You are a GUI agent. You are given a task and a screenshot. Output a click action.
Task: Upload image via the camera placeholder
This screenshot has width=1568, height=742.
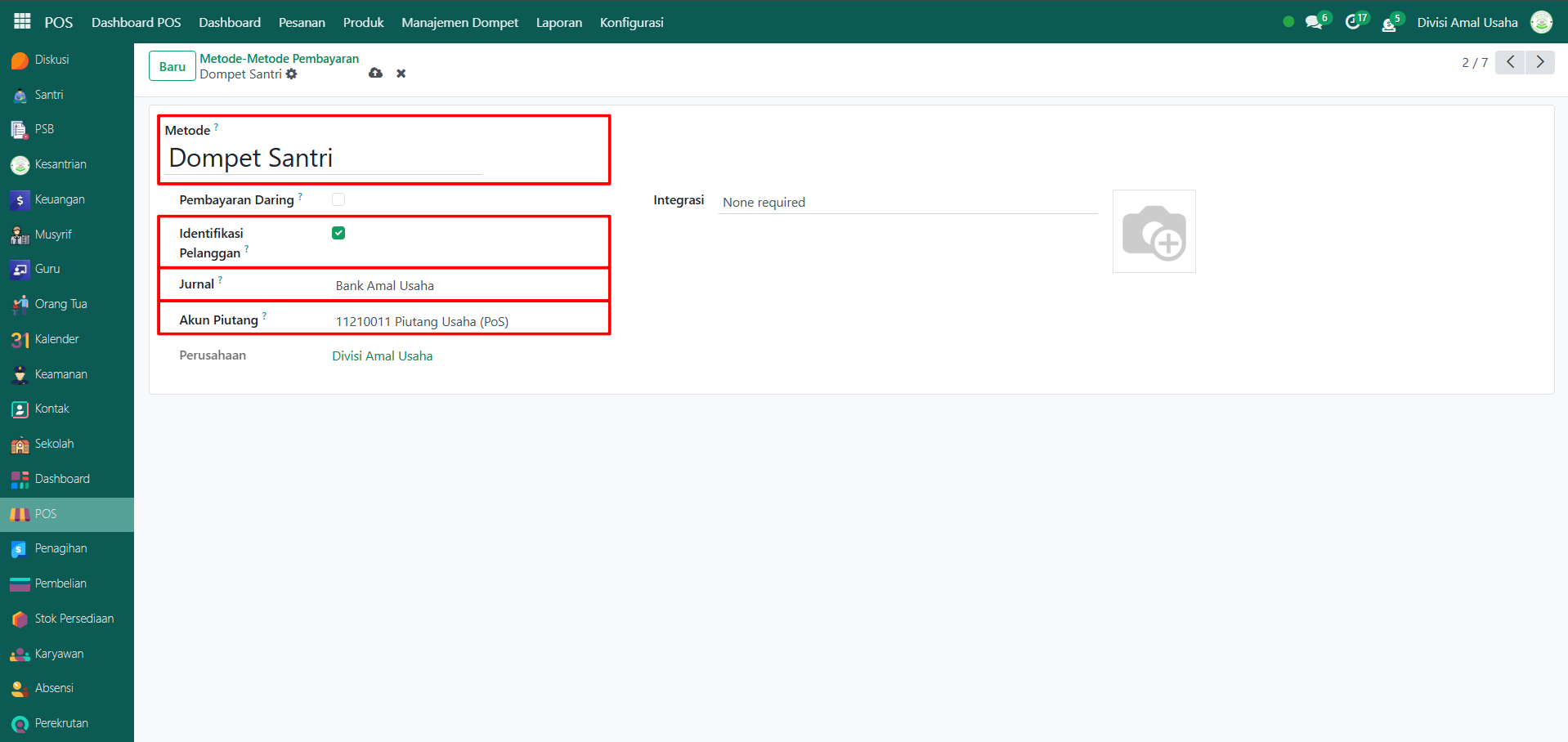click(1154, 232)
